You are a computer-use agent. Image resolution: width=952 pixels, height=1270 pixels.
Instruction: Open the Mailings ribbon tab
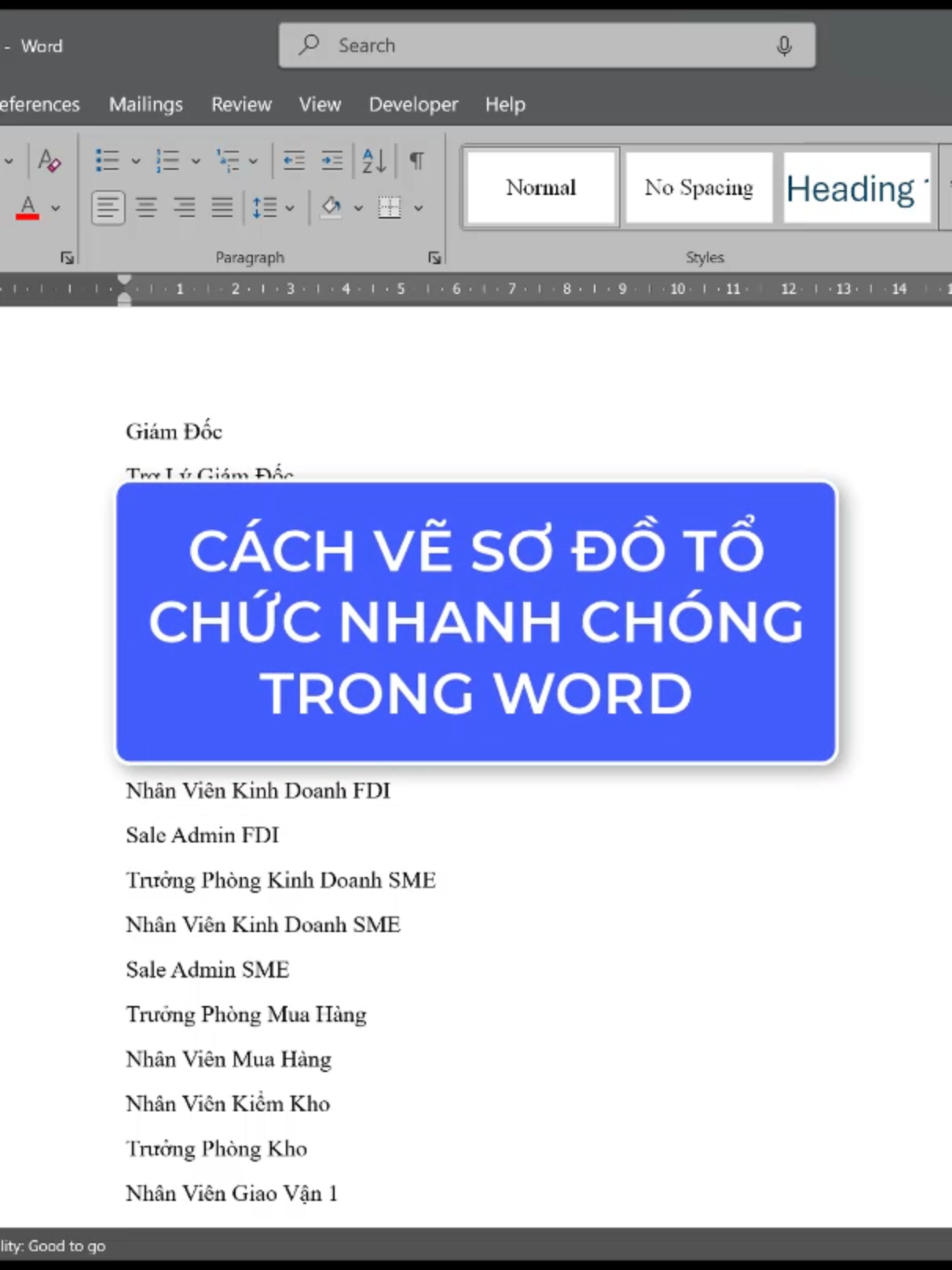click(x=146, y=105)
